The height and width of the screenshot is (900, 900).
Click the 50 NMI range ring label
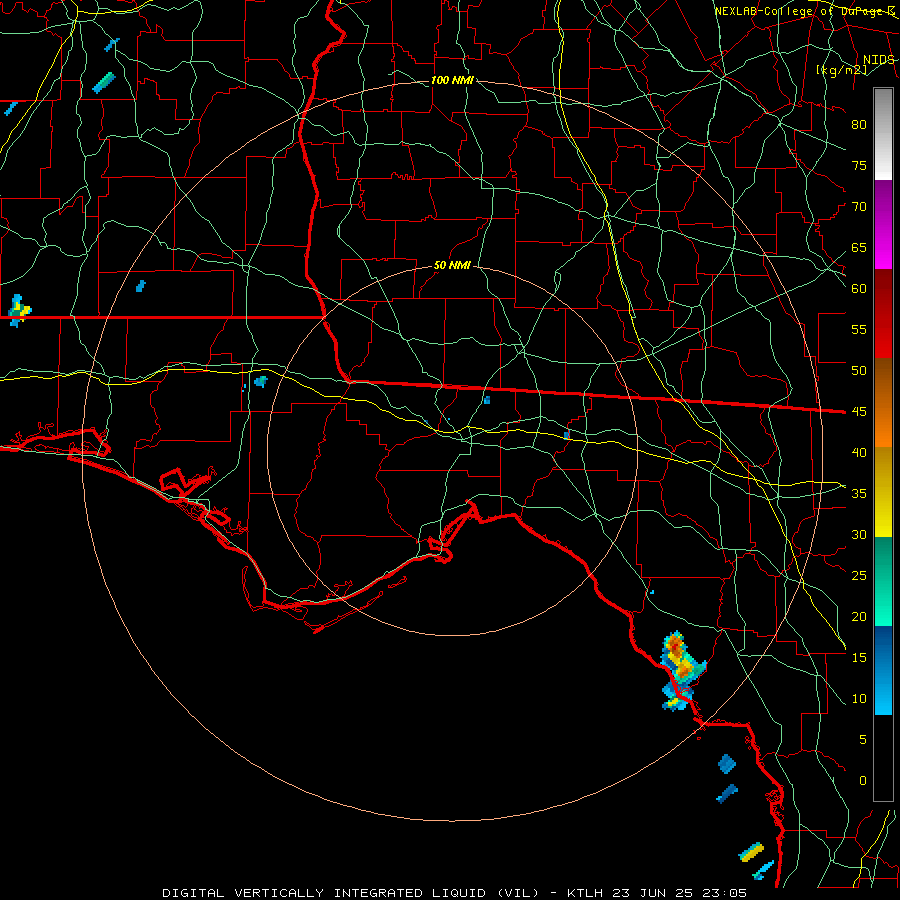pyautogui.click(x=452, y=265)
